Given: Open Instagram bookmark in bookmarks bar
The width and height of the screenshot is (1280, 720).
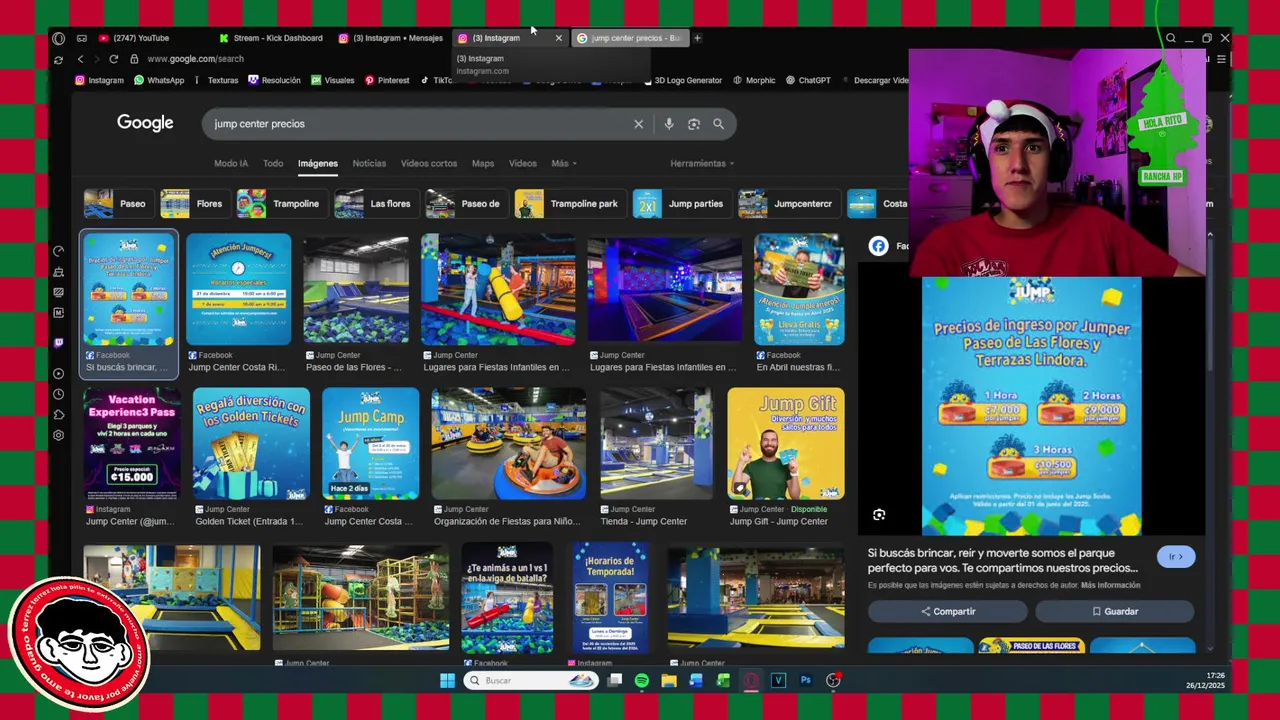Looking at the screenshot, I should 100,80.
